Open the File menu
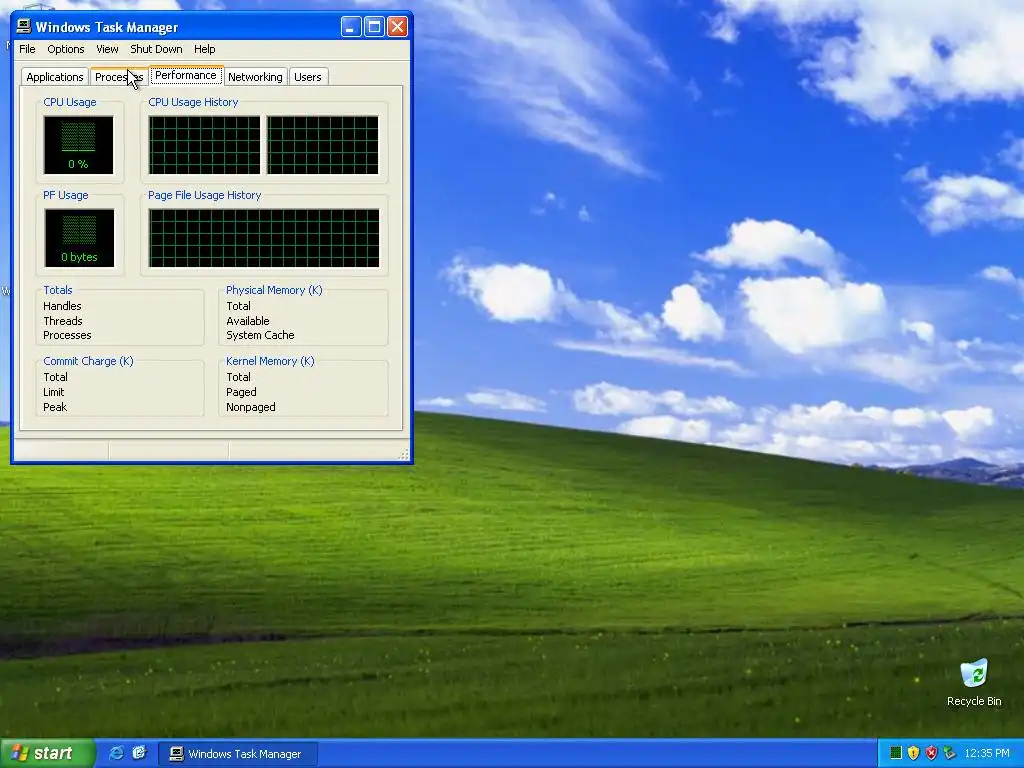The image size is (1024, 768). [27, 49]
